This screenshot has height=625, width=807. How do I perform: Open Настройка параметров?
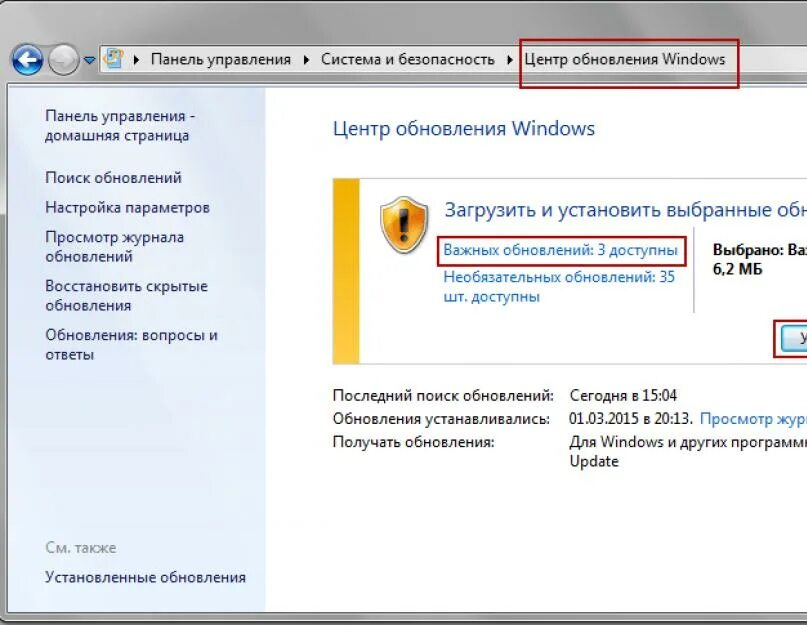[127, 207]
